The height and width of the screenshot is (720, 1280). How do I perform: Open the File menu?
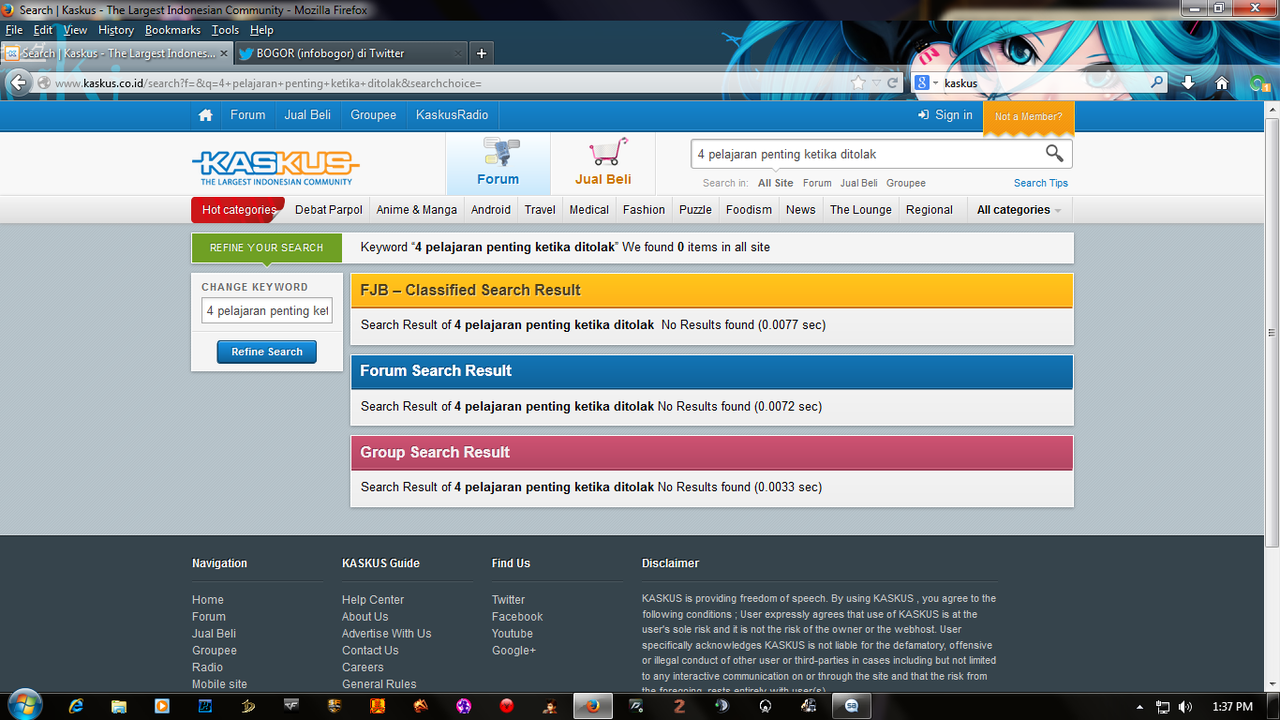(x=14, y=30)
